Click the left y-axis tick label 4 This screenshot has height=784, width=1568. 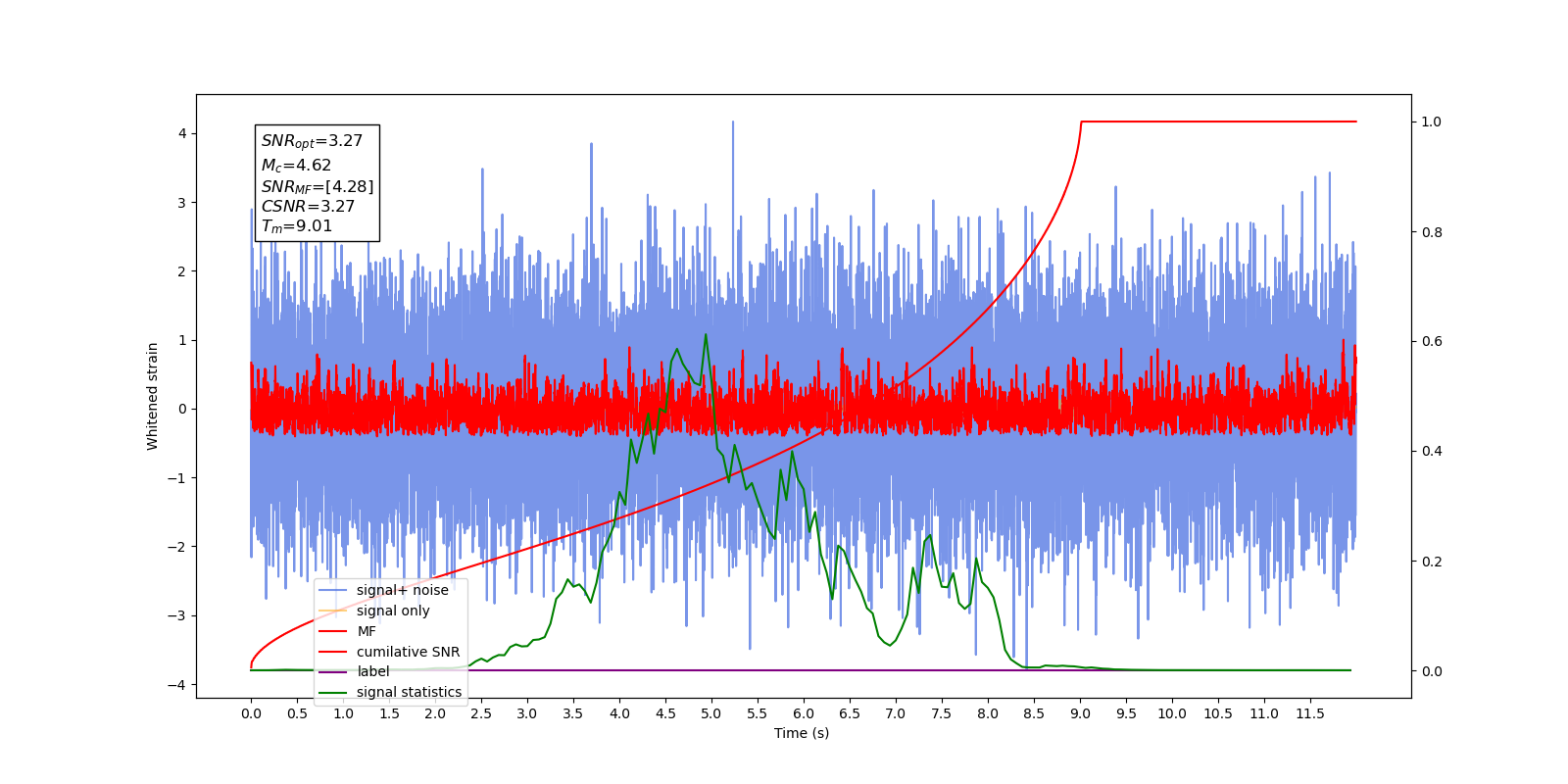tap(182, 133)
